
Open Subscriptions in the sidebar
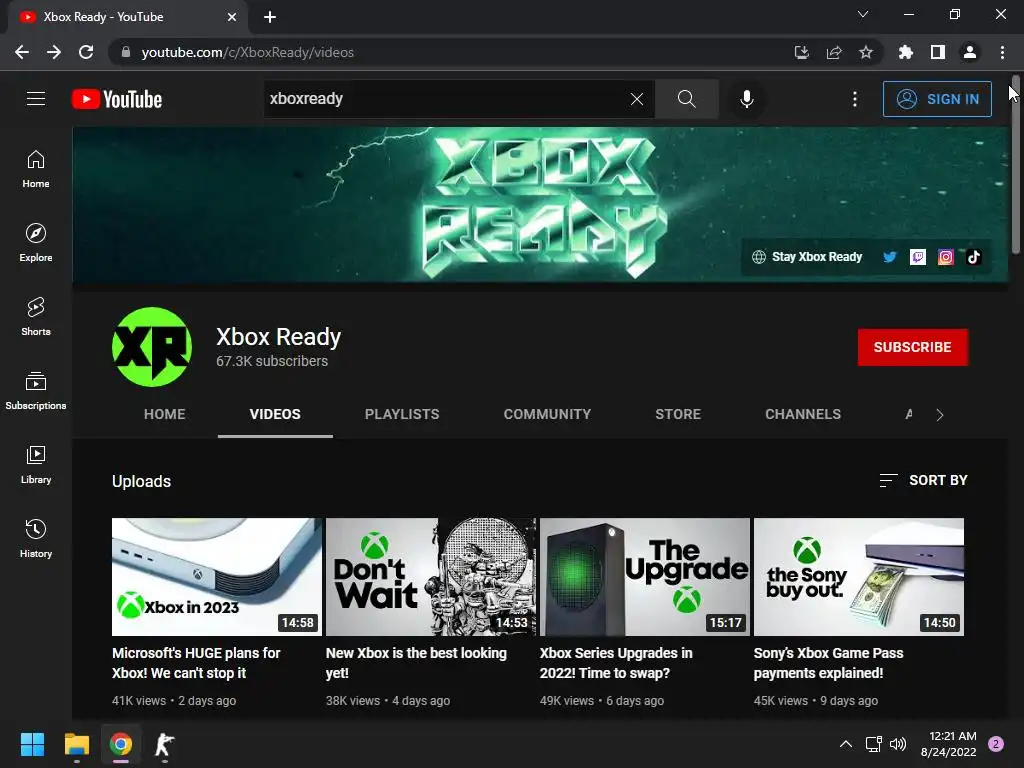click(36, 391)
